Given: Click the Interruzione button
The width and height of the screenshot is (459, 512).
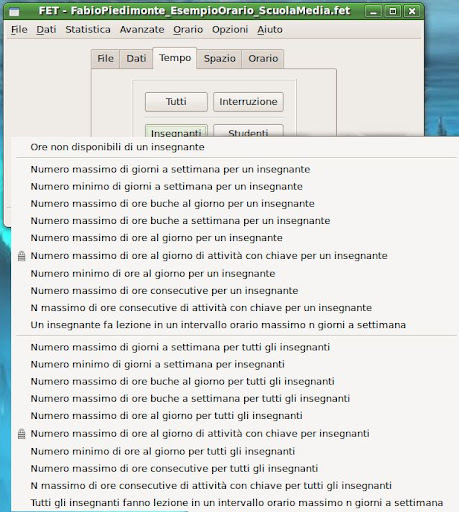Looking at the screenshot, I should pyautogui.click(x=248, y=102).
